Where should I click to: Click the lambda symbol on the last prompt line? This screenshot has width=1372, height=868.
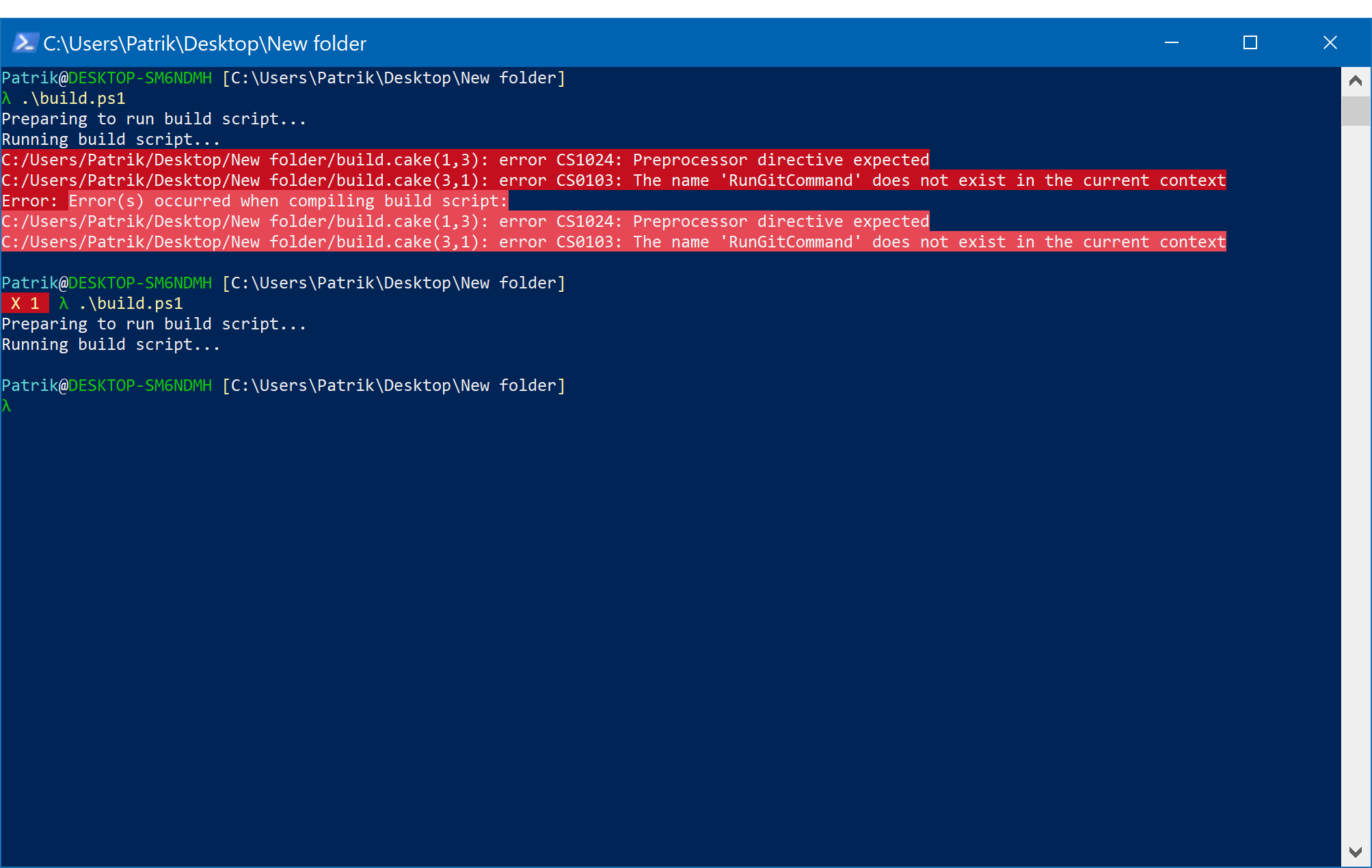pyautogui.click(x=6, y=405)
